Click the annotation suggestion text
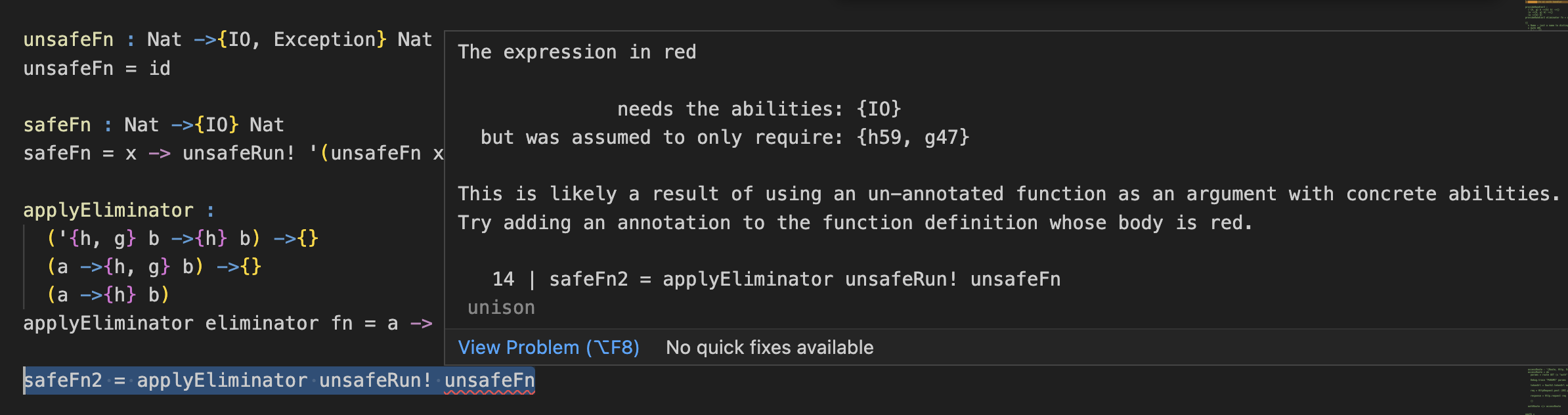 [854, 222]
